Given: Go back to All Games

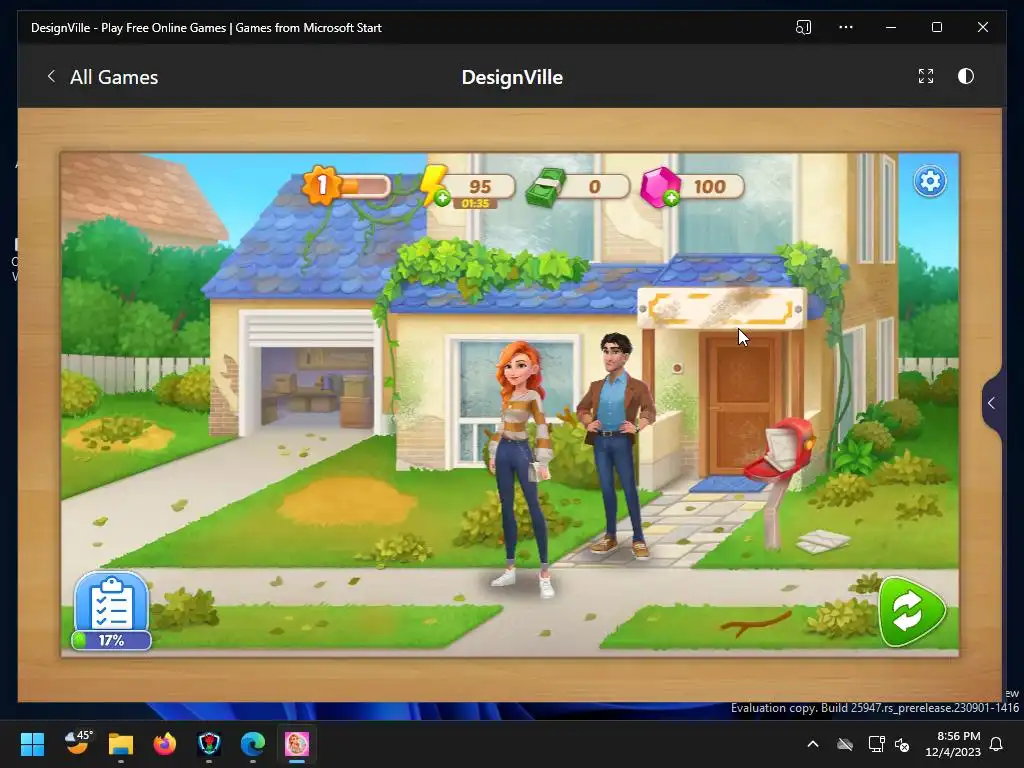Looking at the screenshot, I should [114, 77].
